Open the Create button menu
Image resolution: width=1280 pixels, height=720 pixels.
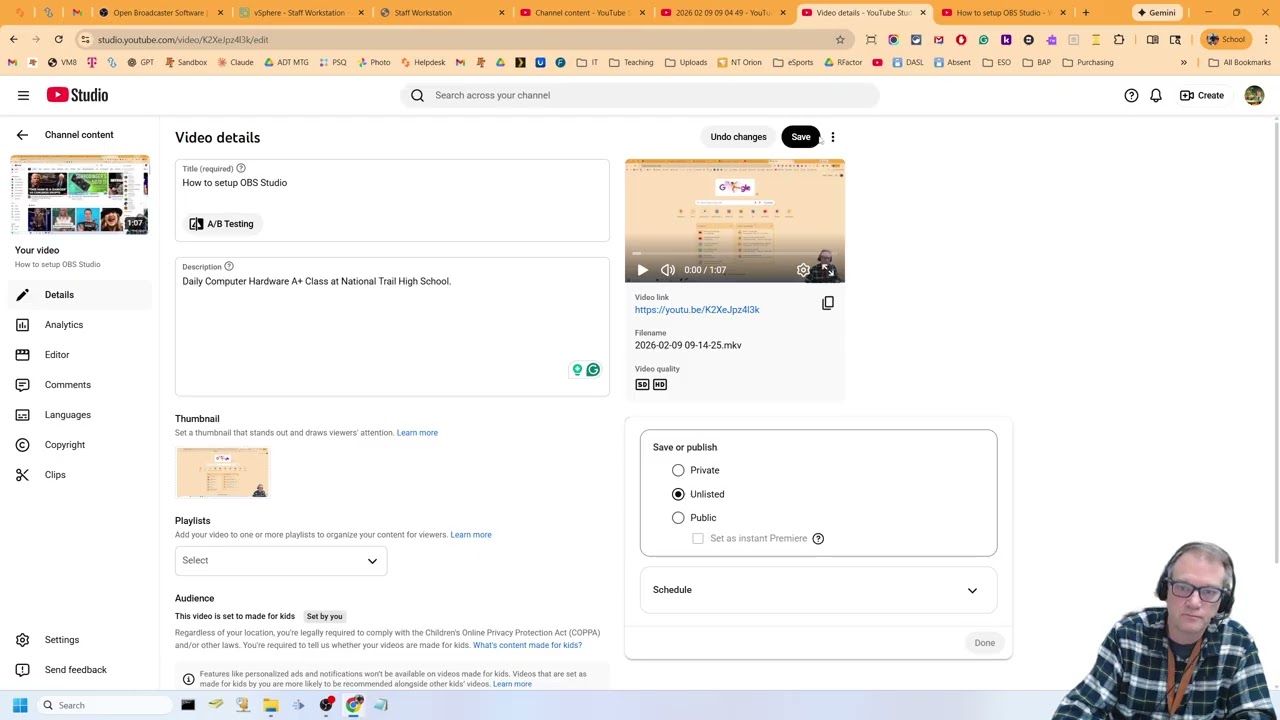[x=1201, y=95]
